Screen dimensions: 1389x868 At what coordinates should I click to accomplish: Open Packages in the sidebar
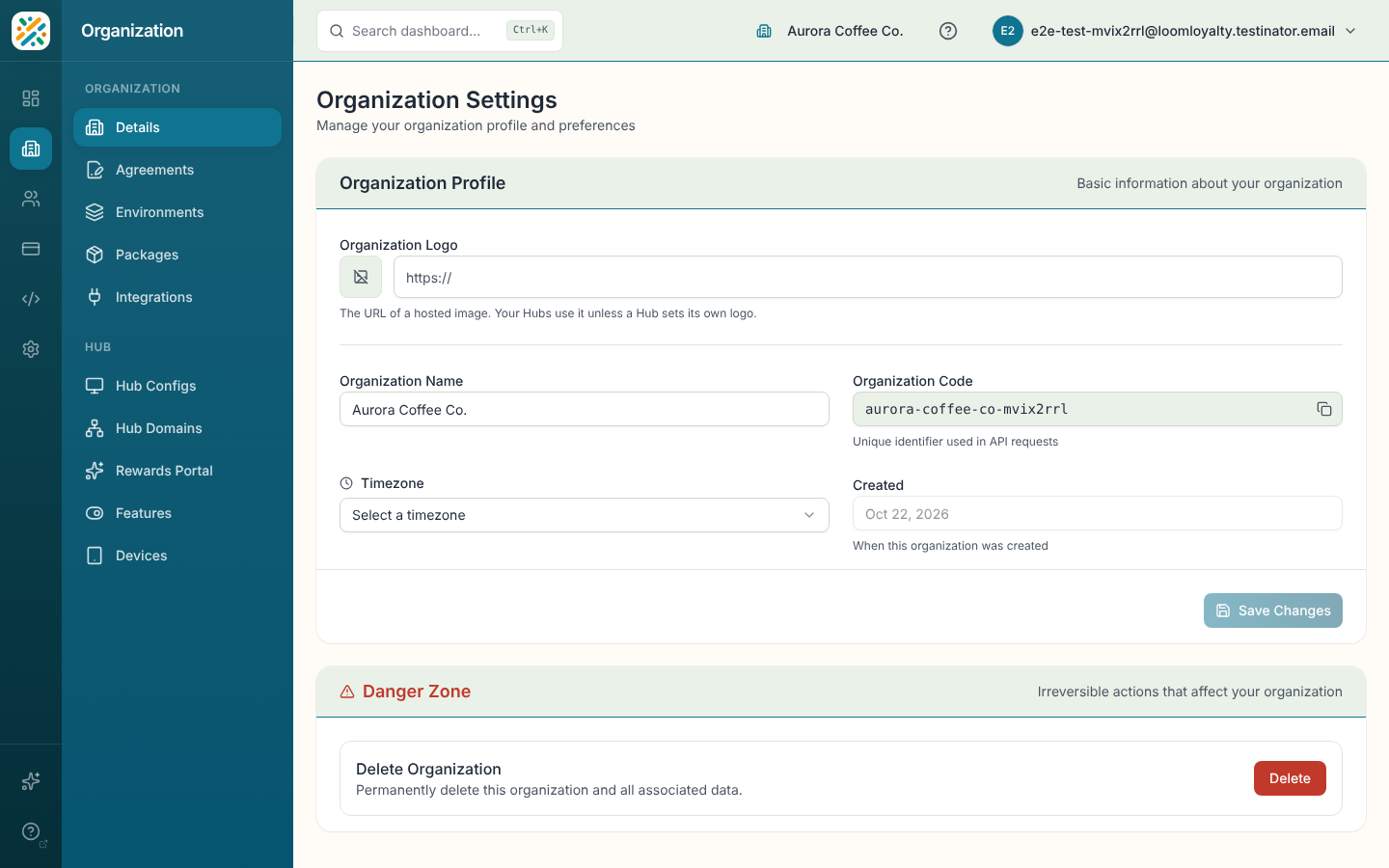tap(177, 255)
